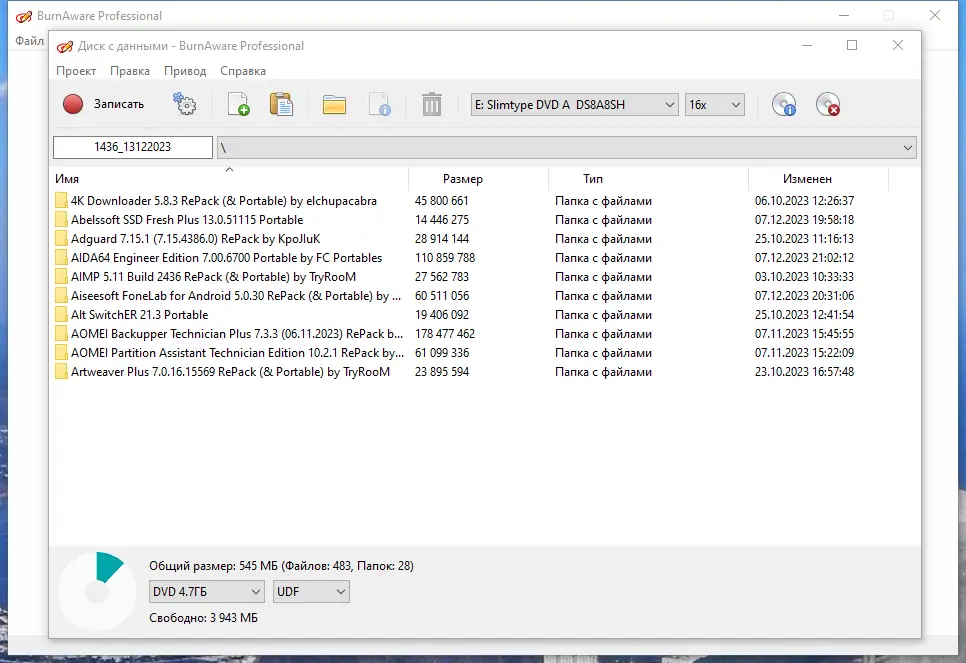Viewport: 966px width, 663px height.
Task: Click the disc usage pie chart
Action: point(97,592)
